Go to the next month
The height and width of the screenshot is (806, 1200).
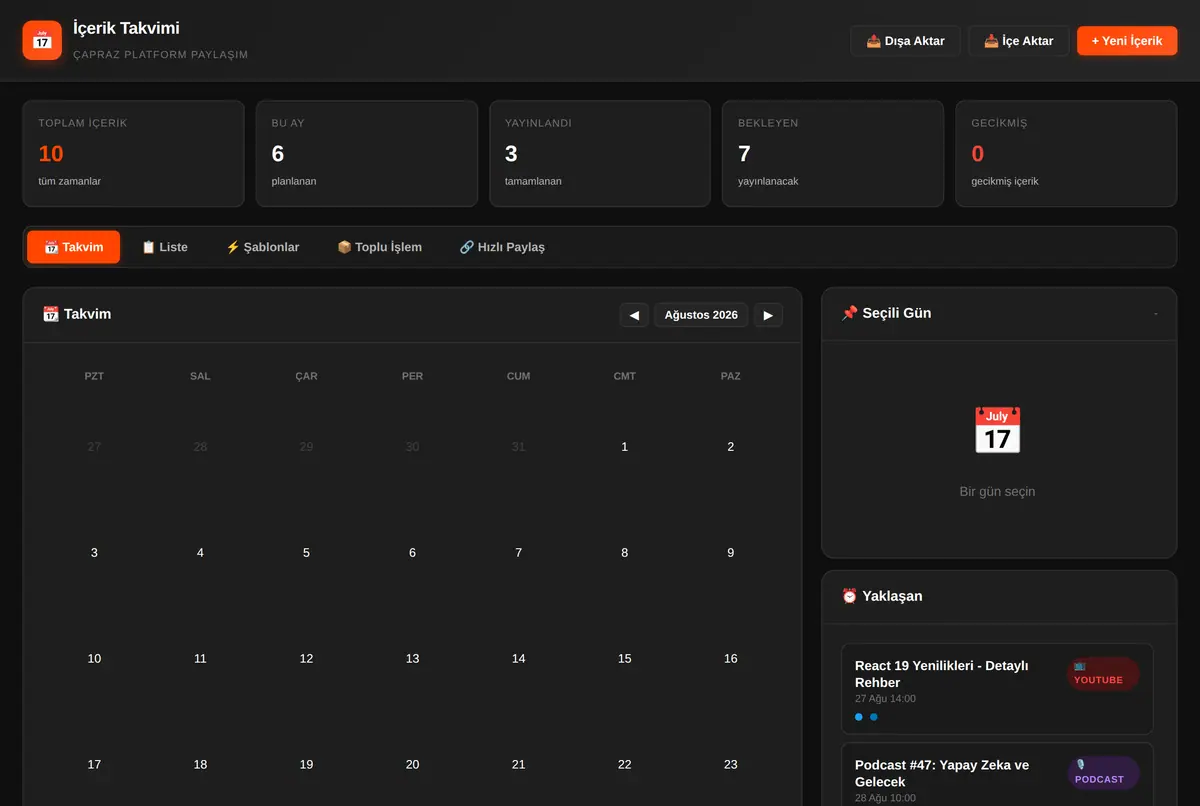click(768, 315)
